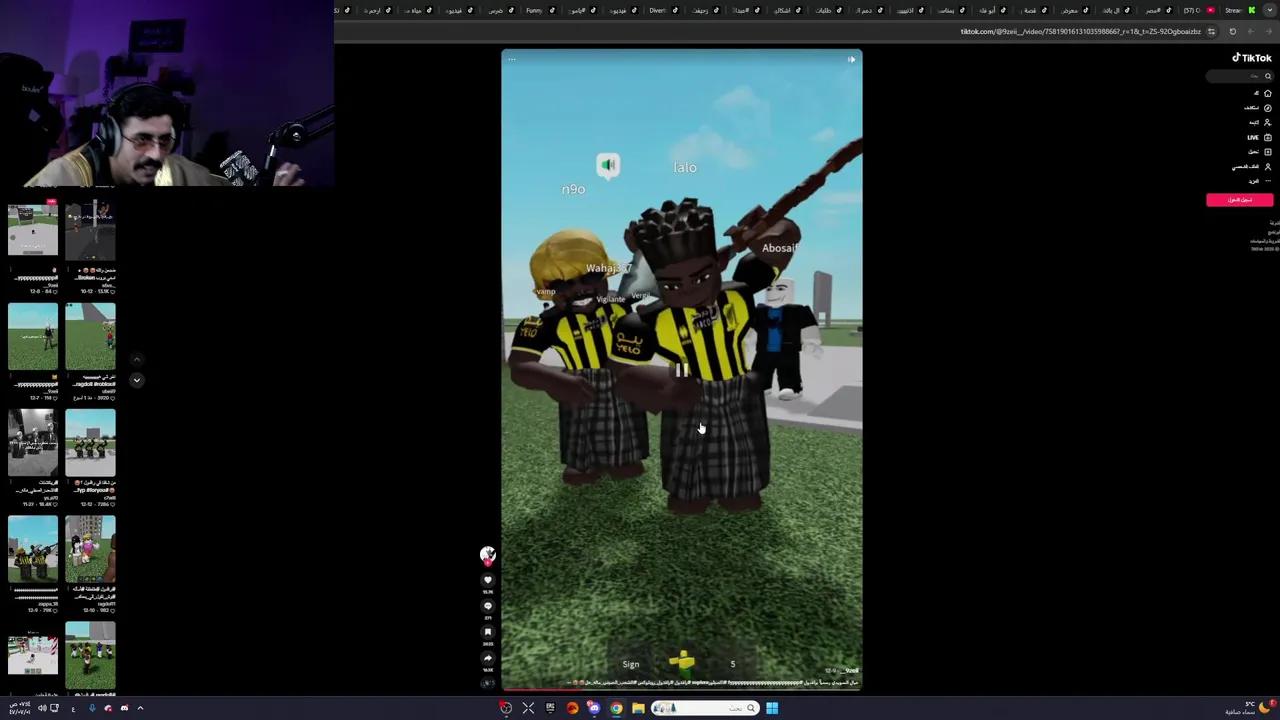This screenshot has height=720, width=1280.
Task: Click the TikTok search field
Action: (1240, 76)
